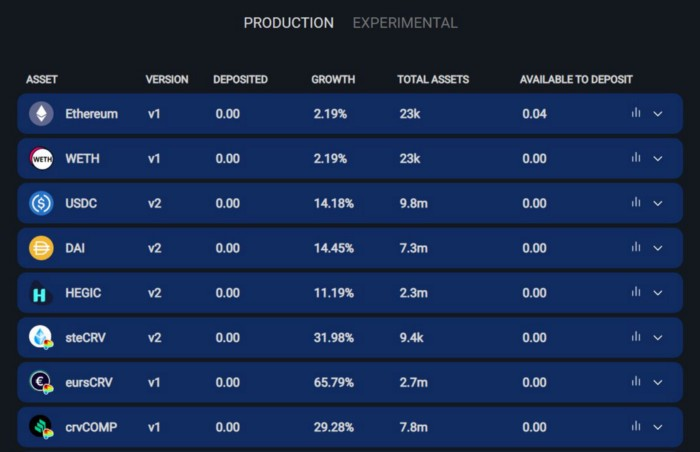Expand the crvCOMP vault row chevron
Screen dimensions: 700x452
pyautogui.click(x=658, y=427)
